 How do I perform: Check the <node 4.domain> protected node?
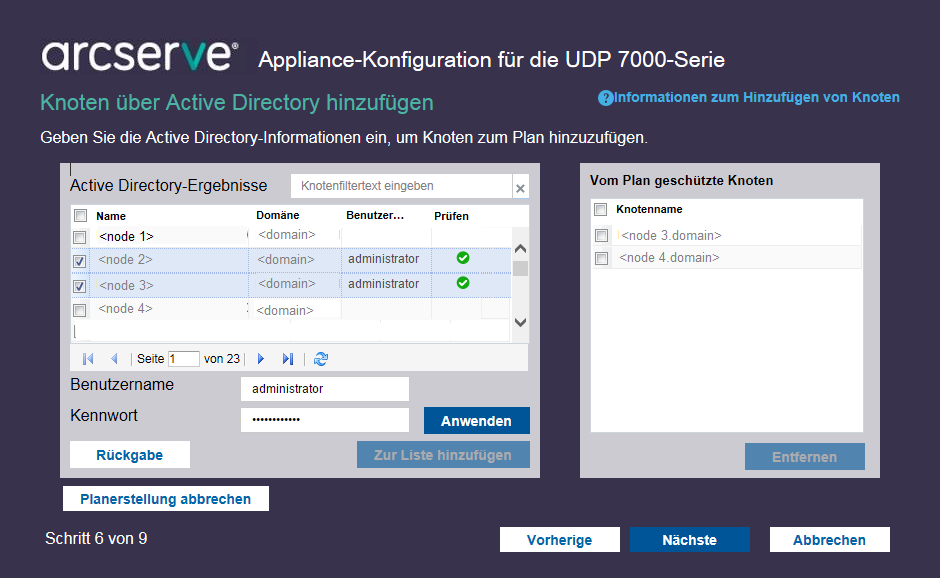pos(601,258)
